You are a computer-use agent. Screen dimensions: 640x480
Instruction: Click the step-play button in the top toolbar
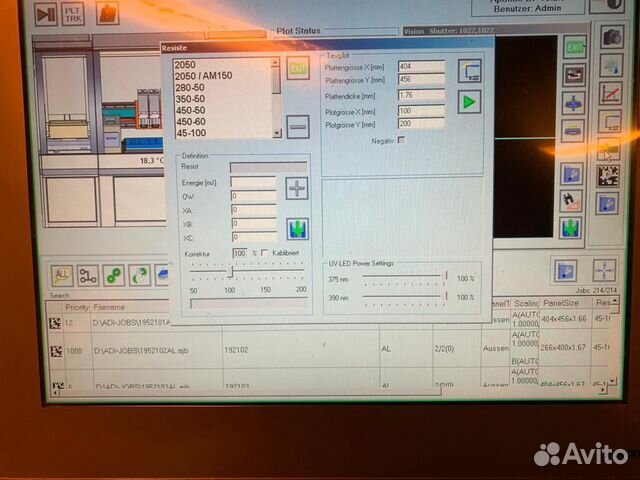point(46,13)
